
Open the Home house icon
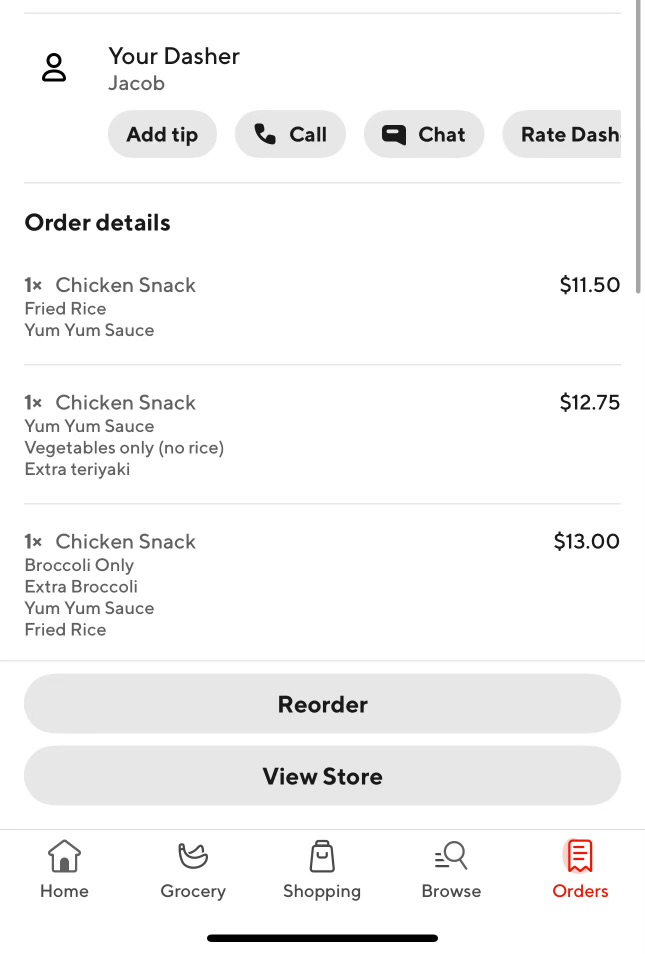click(64, 856)
